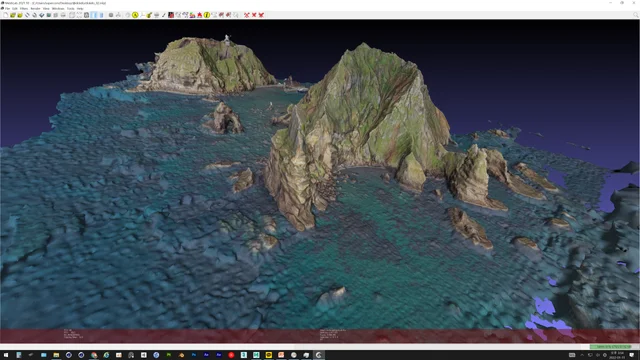The height and width of the screenshot is (360, 640).
Task: Click the red and black square icon
Action: coord(171,15)
